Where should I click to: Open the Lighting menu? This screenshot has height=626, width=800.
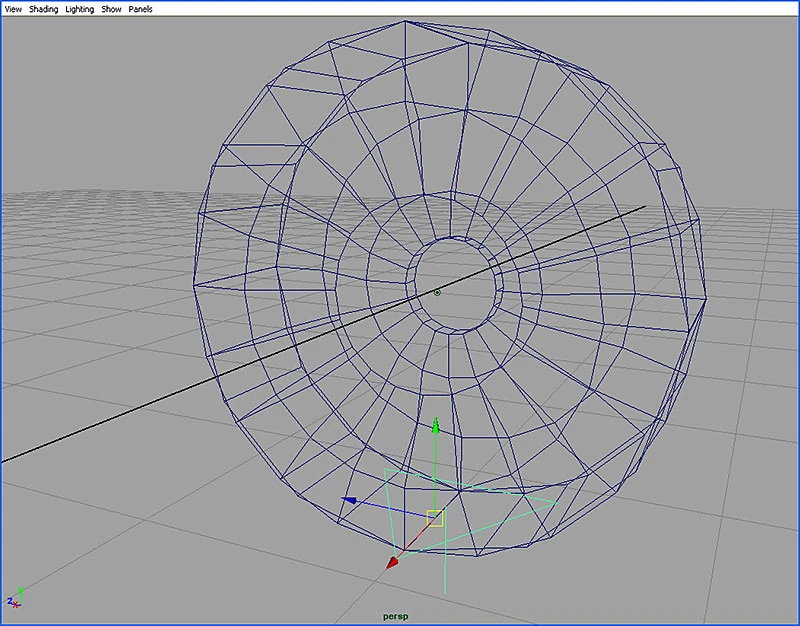pyautogui.click(x=80, y=9)
